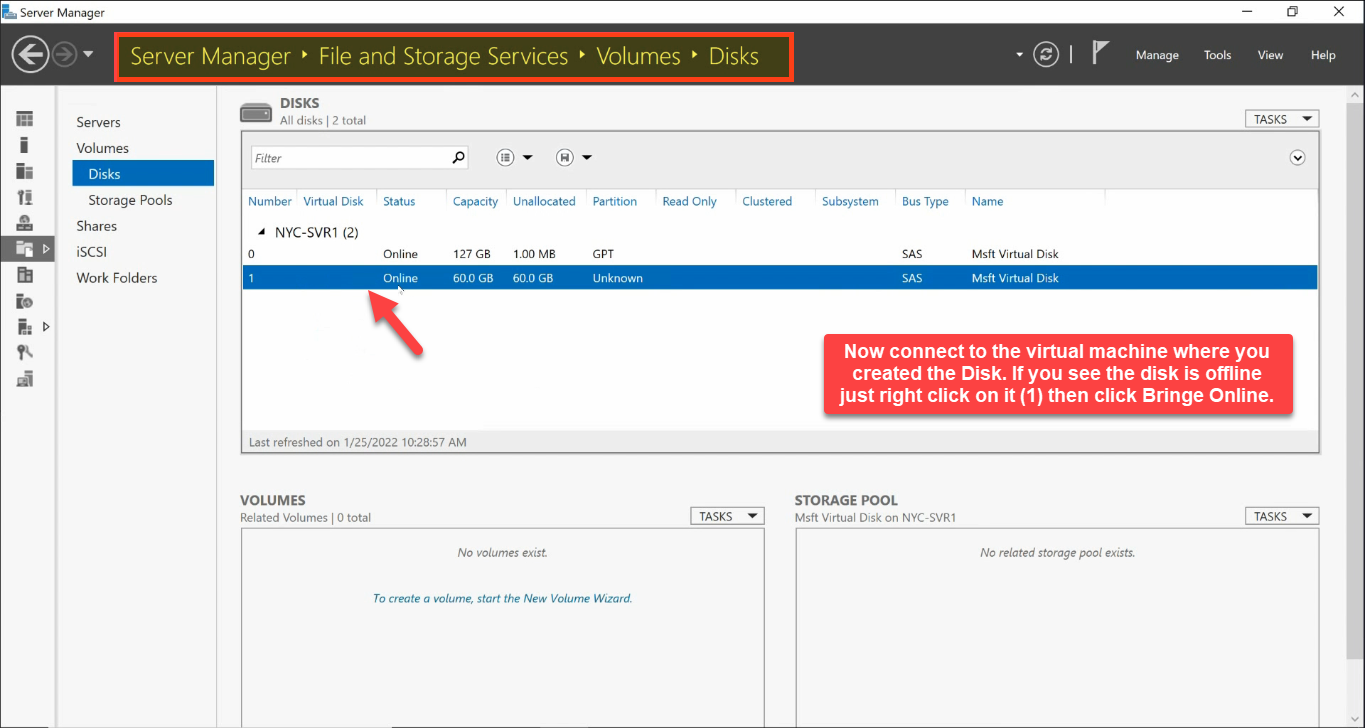Image resolution: width=1365 pixels, height=728 pixels.
Task: Click the magnifier search icon in the Filter box
Action: click(x=458, y=157)
